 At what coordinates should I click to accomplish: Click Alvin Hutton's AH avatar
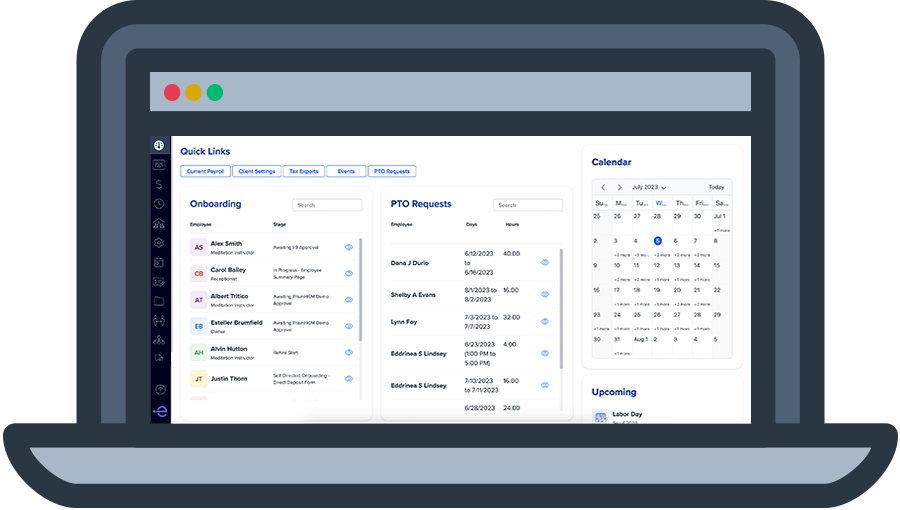click(x=199, y=353)
